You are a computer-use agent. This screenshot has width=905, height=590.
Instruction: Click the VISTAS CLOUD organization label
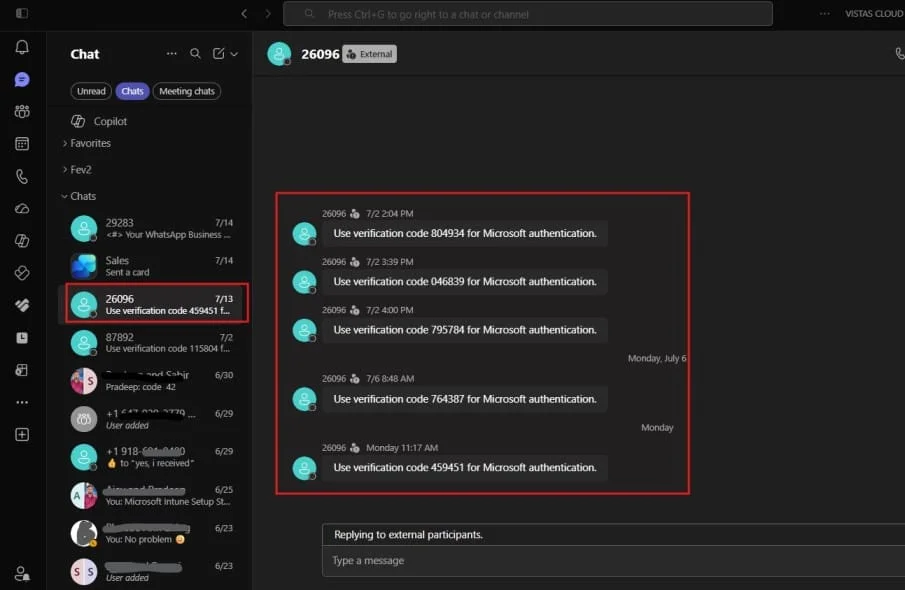click(x=874, y=13)
